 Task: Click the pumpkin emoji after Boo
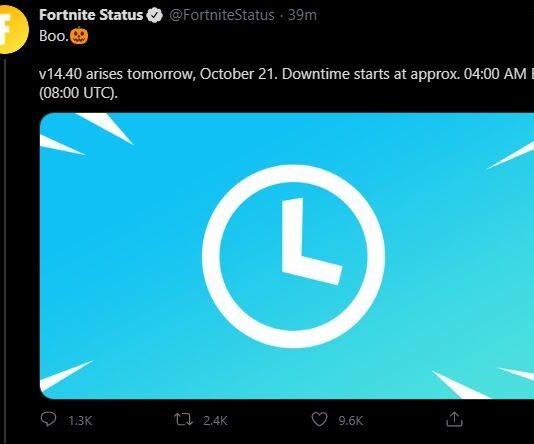(x=79, y=35)
